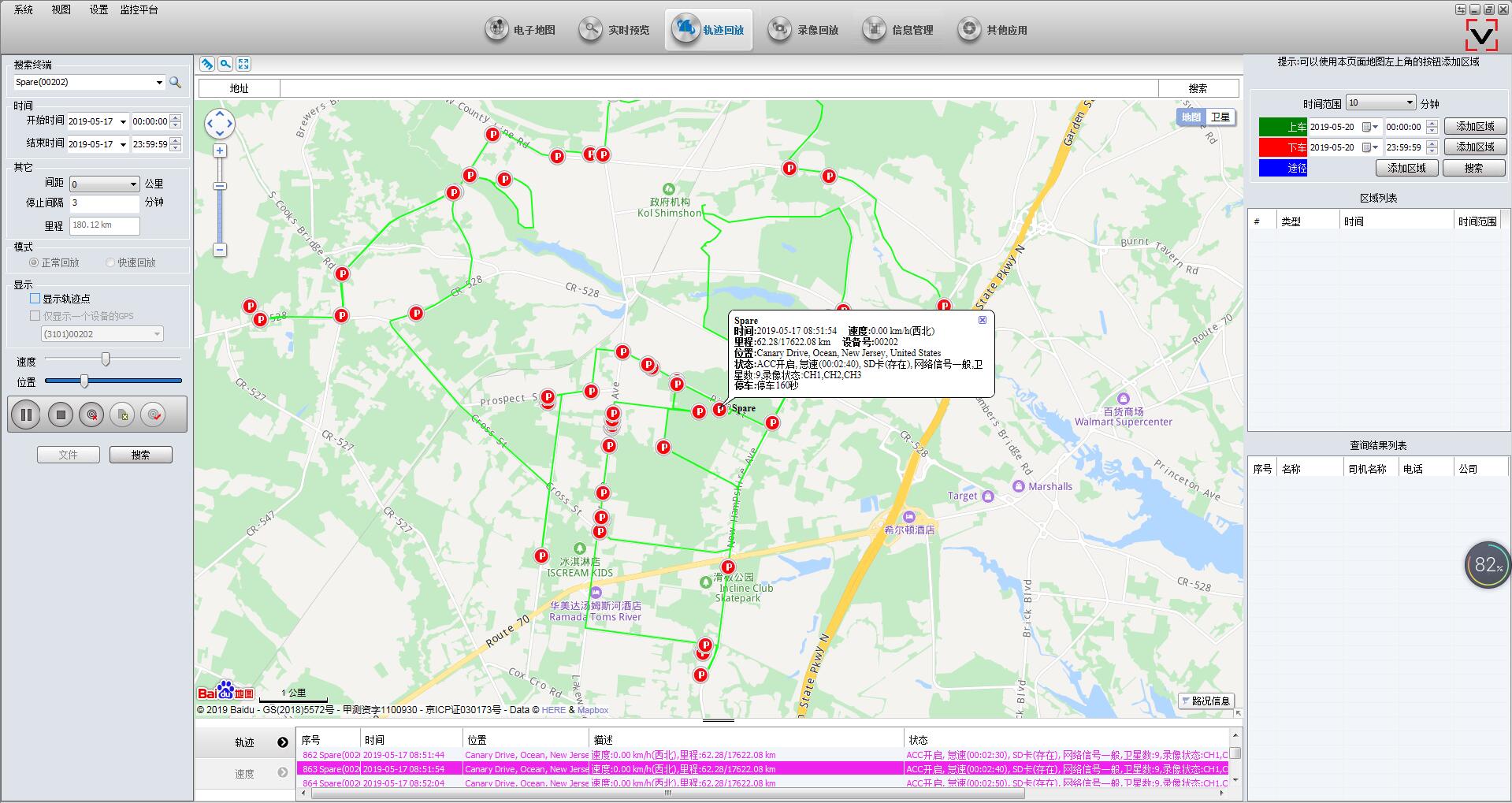Adjust 上车 time stepper
The image size is (1512, 803).
point(1432,127)
